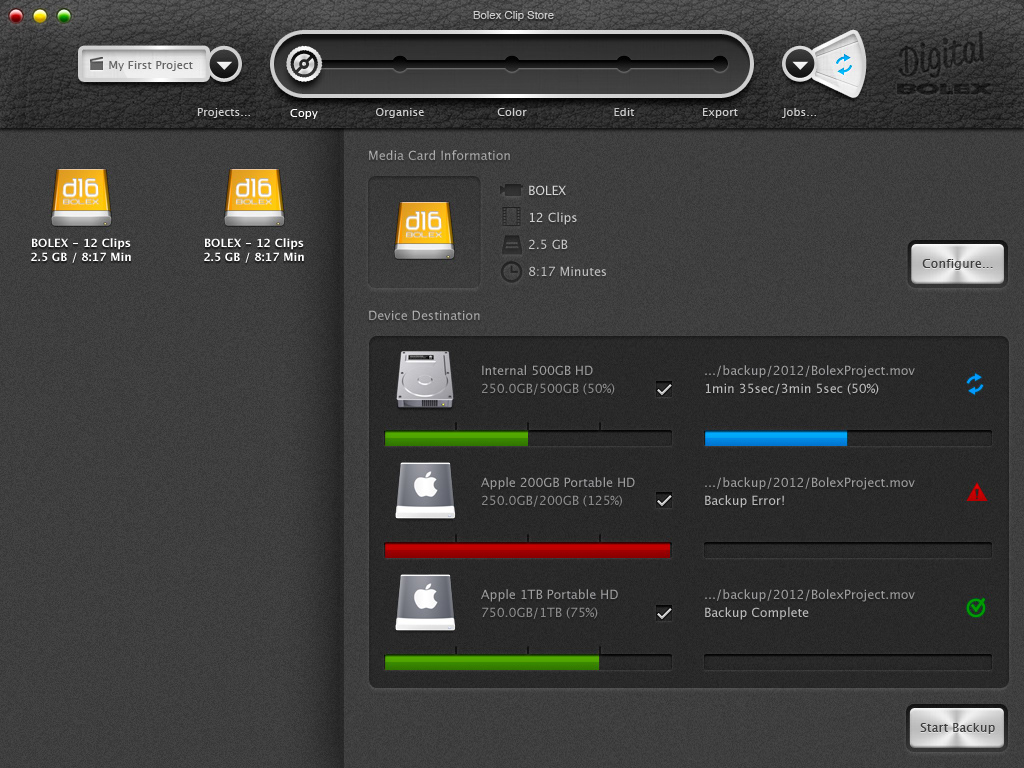Expand the Jobs dropdown arrow

pos(799,65)
